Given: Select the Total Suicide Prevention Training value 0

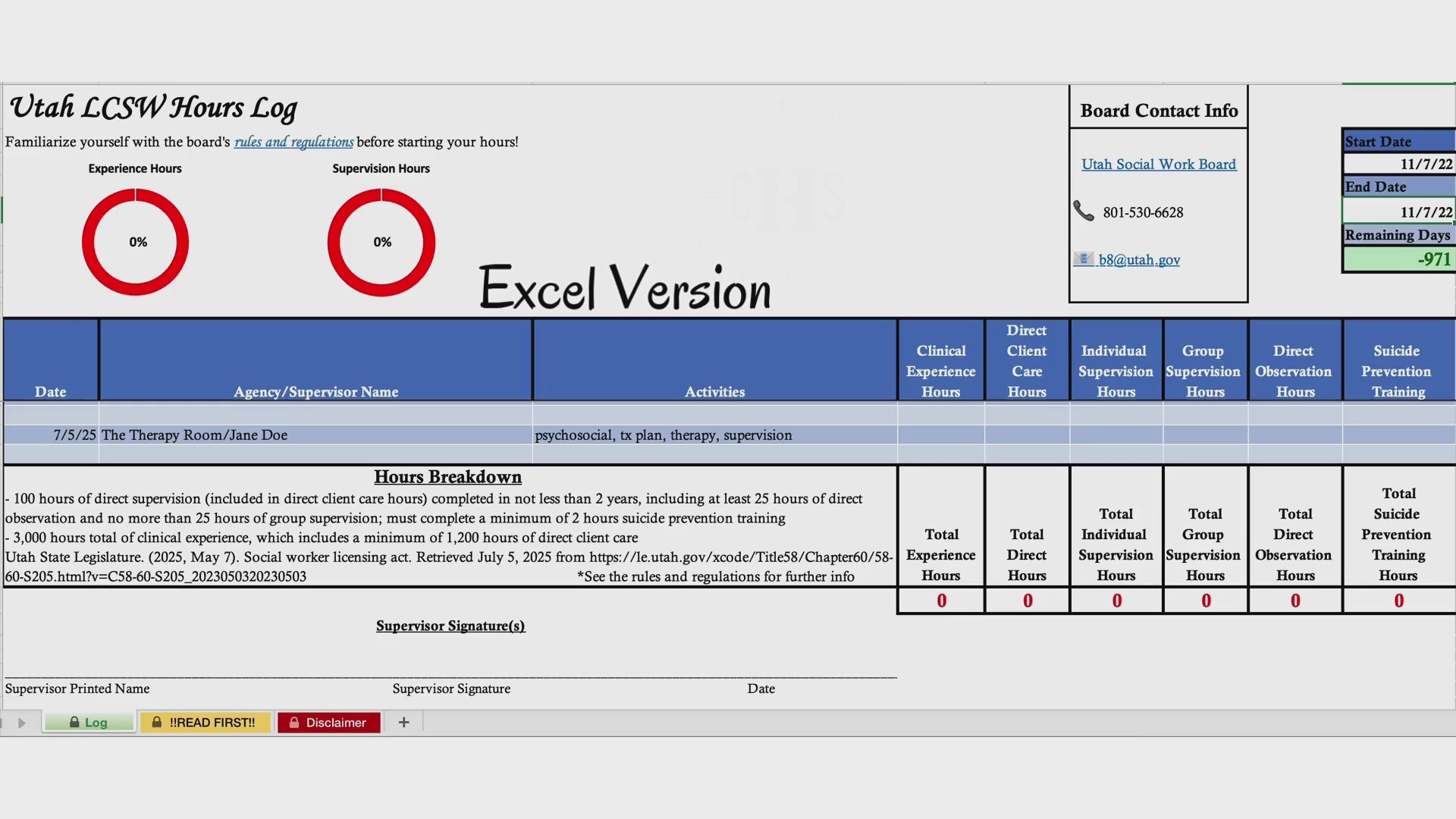Looking at the screenshot, I should pos(1398,601).
